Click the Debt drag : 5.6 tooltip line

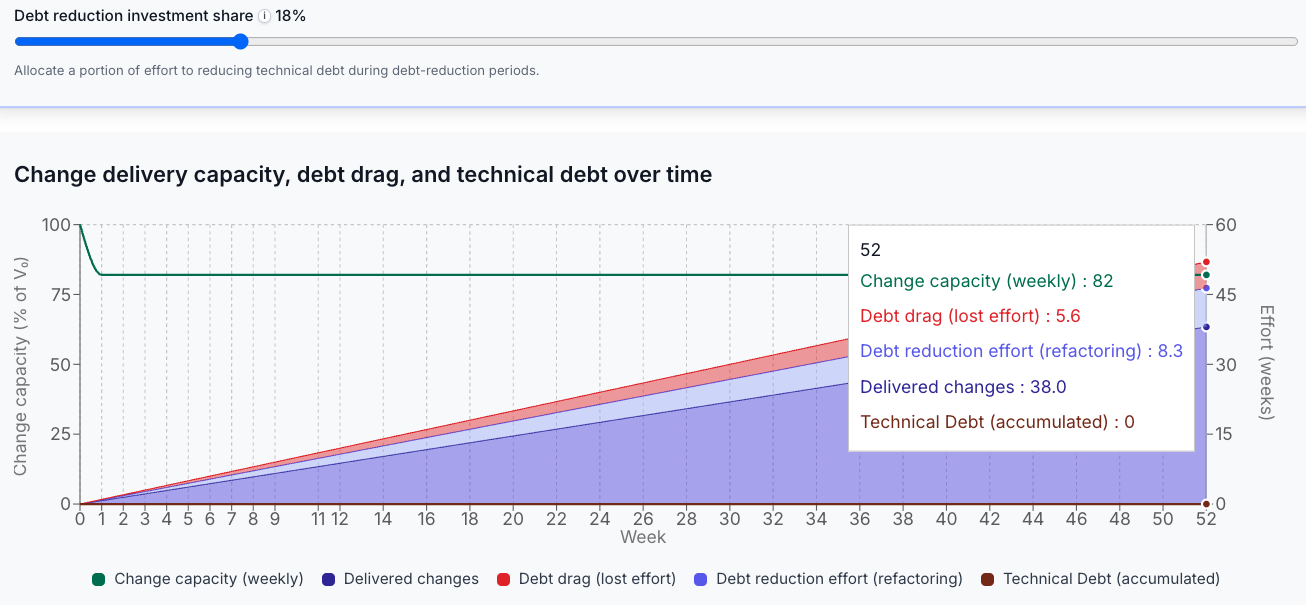pyautogui.click(x=970, y=316)
